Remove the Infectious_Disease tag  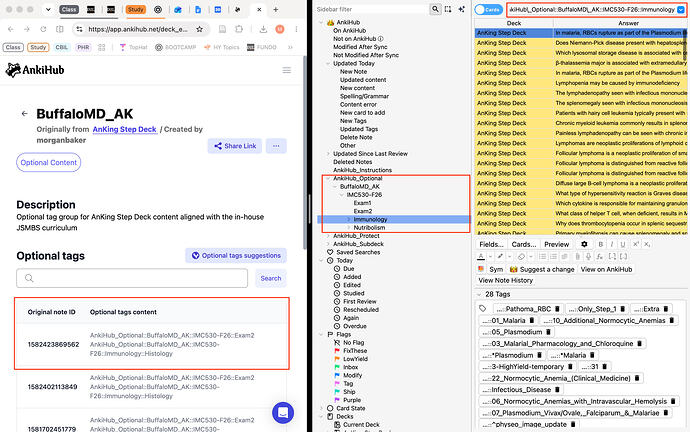pos(557,390)
